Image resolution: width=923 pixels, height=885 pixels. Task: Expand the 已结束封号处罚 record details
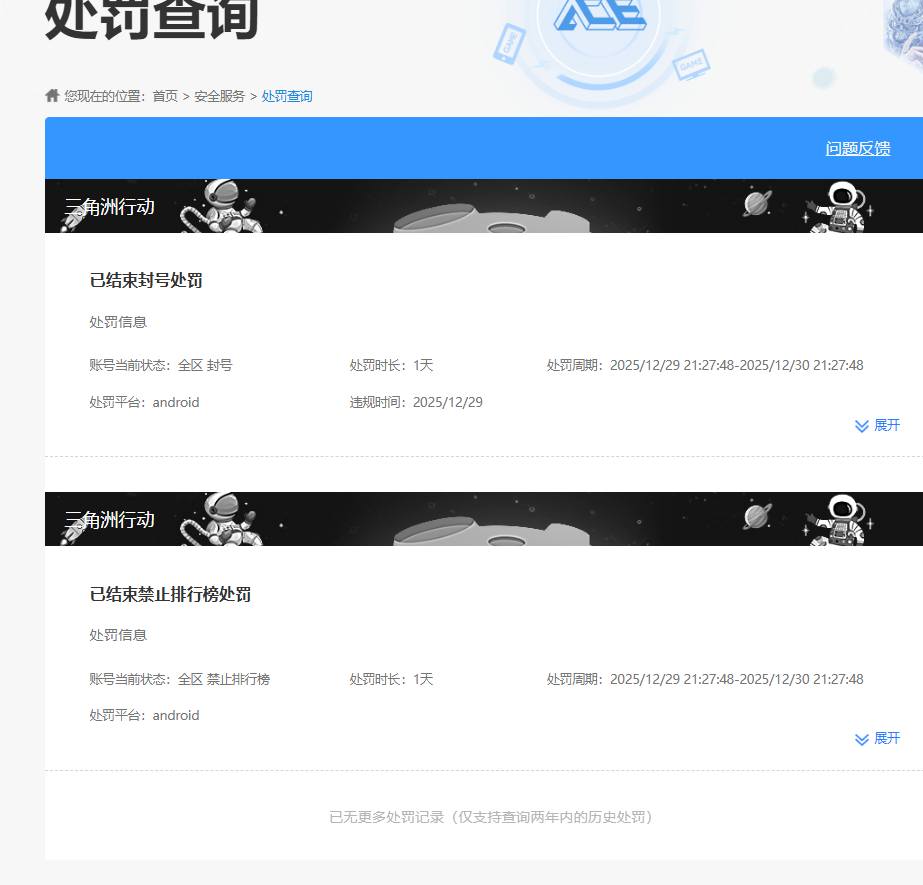click(877, 425)
